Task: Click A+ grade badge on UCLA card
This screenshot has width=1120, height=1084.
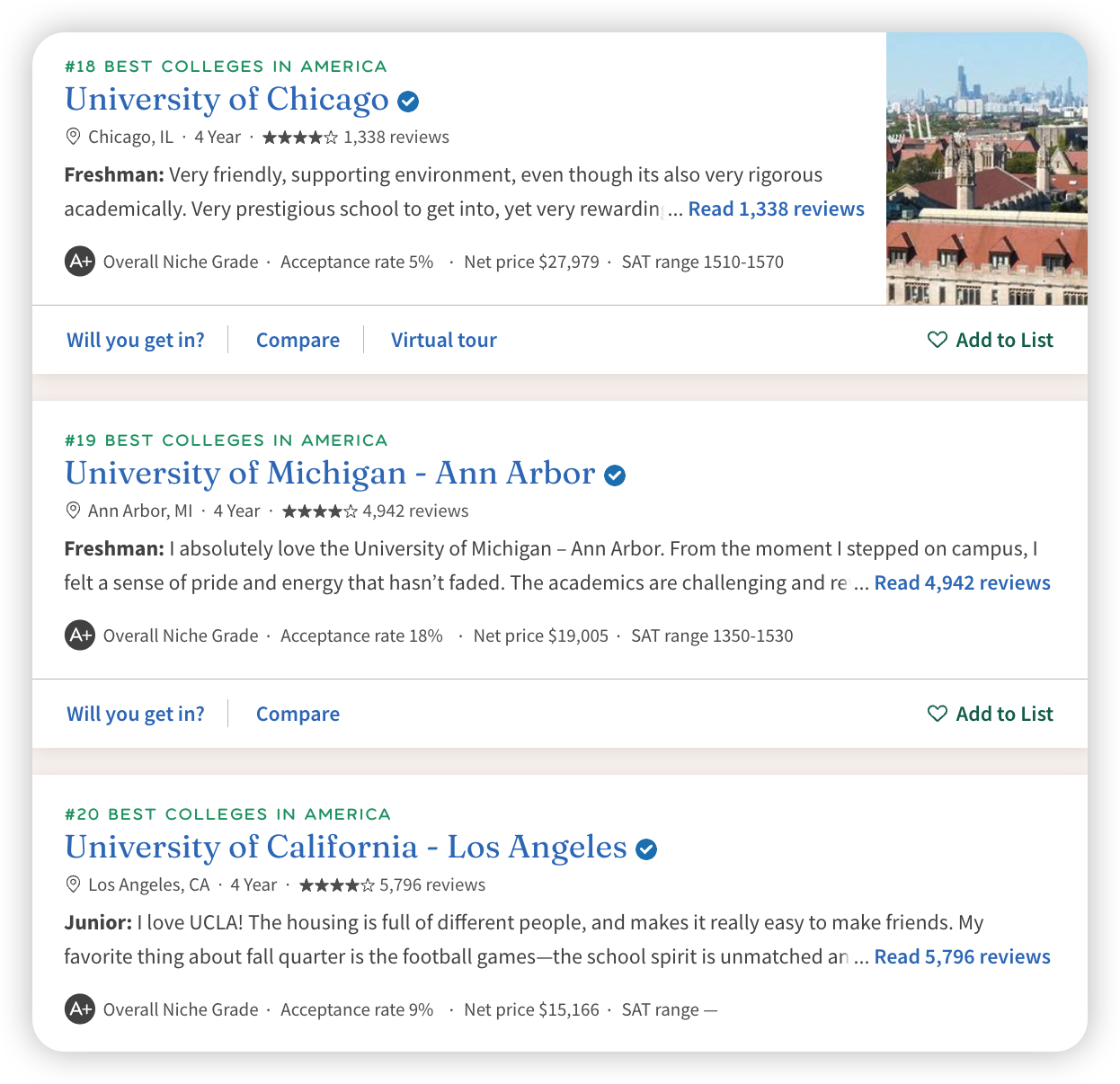Action: (80, 1009)
